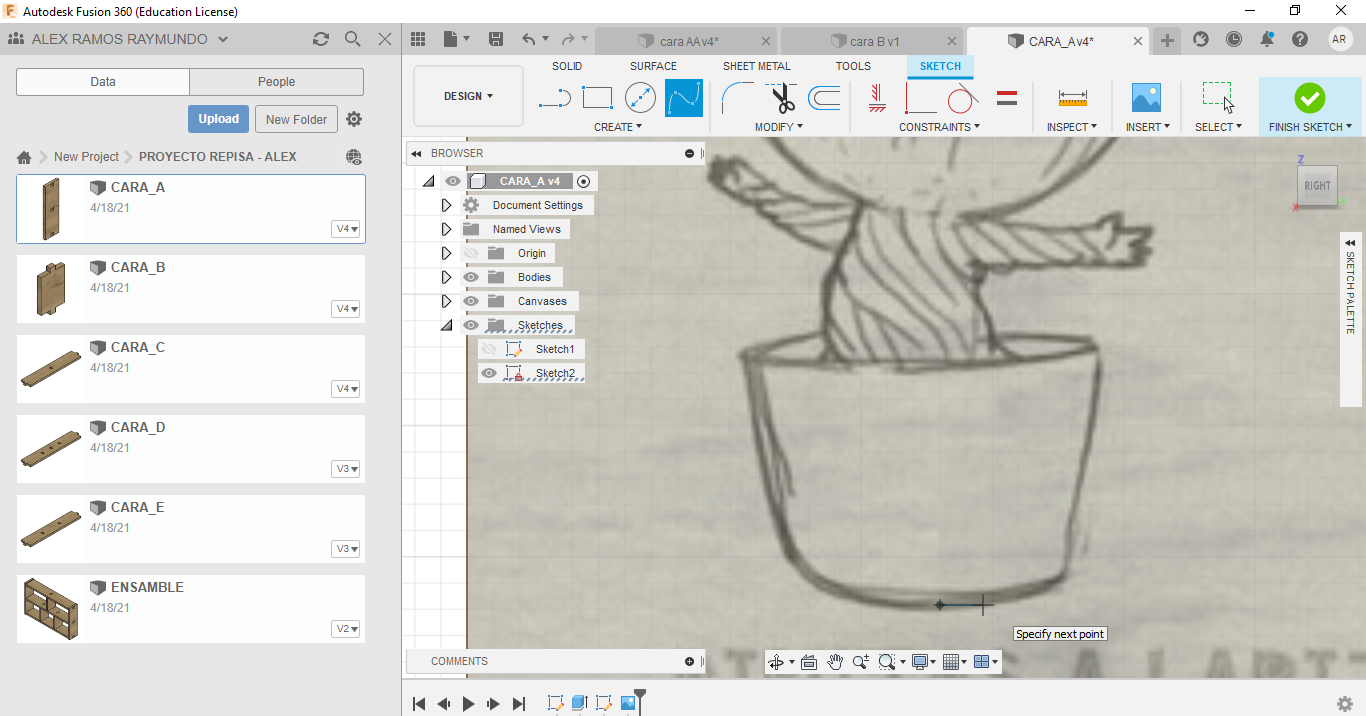Expand the Document Settings tree node
This screenshot has width=1366, height=716.
pos(446,205)
